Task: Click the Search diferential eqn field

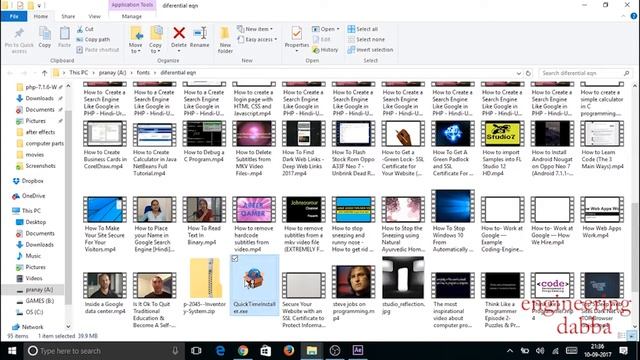Action: pos(585,73)
